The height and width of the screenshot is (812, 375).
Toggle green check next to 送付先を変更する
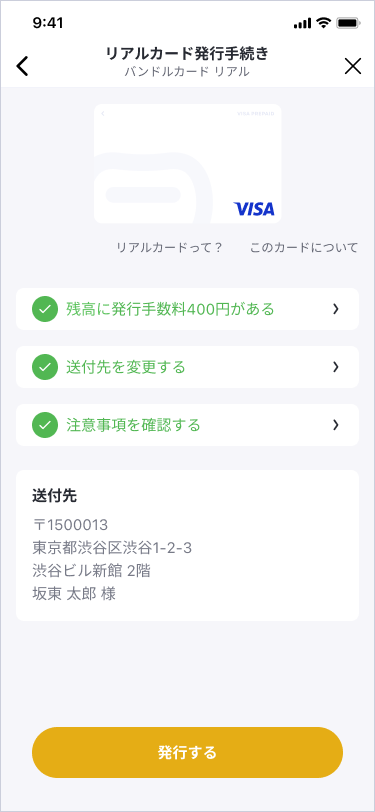tap(45, 367)
